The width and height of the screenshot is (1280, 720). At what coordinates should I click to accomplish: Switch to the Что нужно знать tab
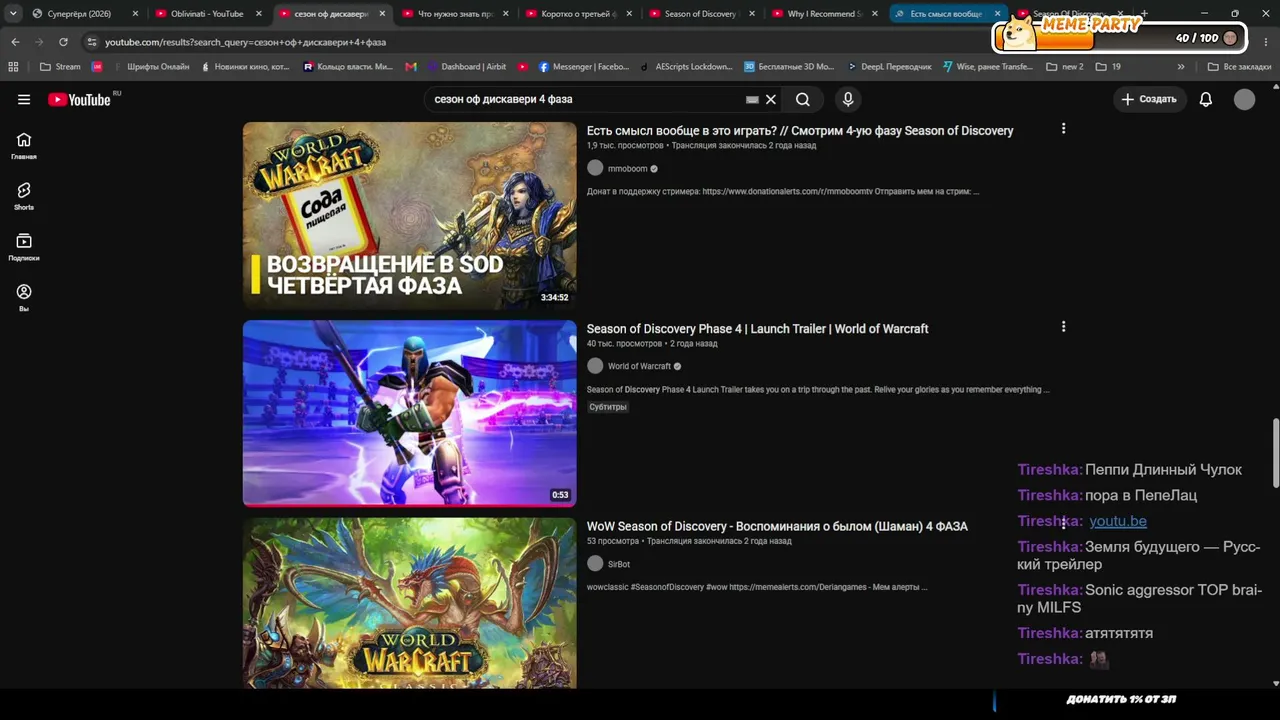pos(453,14)
